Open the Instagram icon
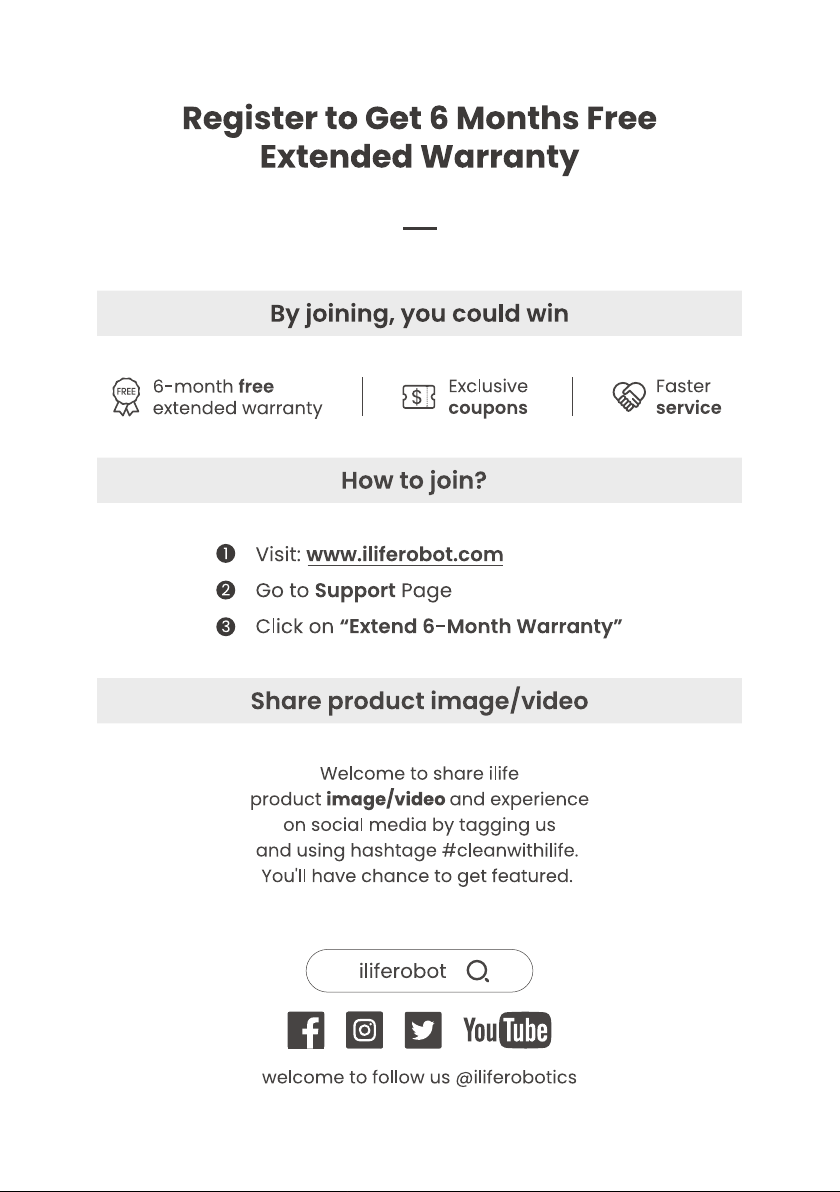This screenshot has width=840, height=1192. click(364, 1030)
